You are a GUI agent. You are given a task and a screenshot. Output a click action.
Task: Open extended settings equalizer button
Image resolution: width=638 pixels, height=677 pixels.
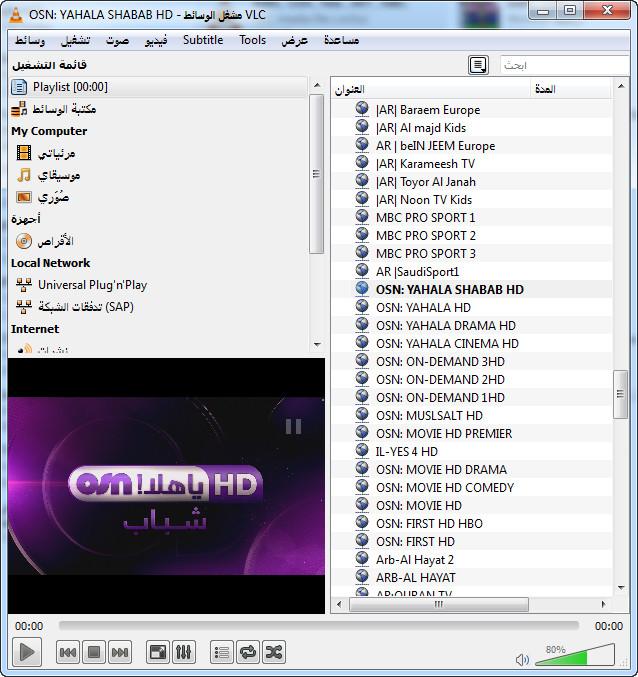[x=183, y=652]
